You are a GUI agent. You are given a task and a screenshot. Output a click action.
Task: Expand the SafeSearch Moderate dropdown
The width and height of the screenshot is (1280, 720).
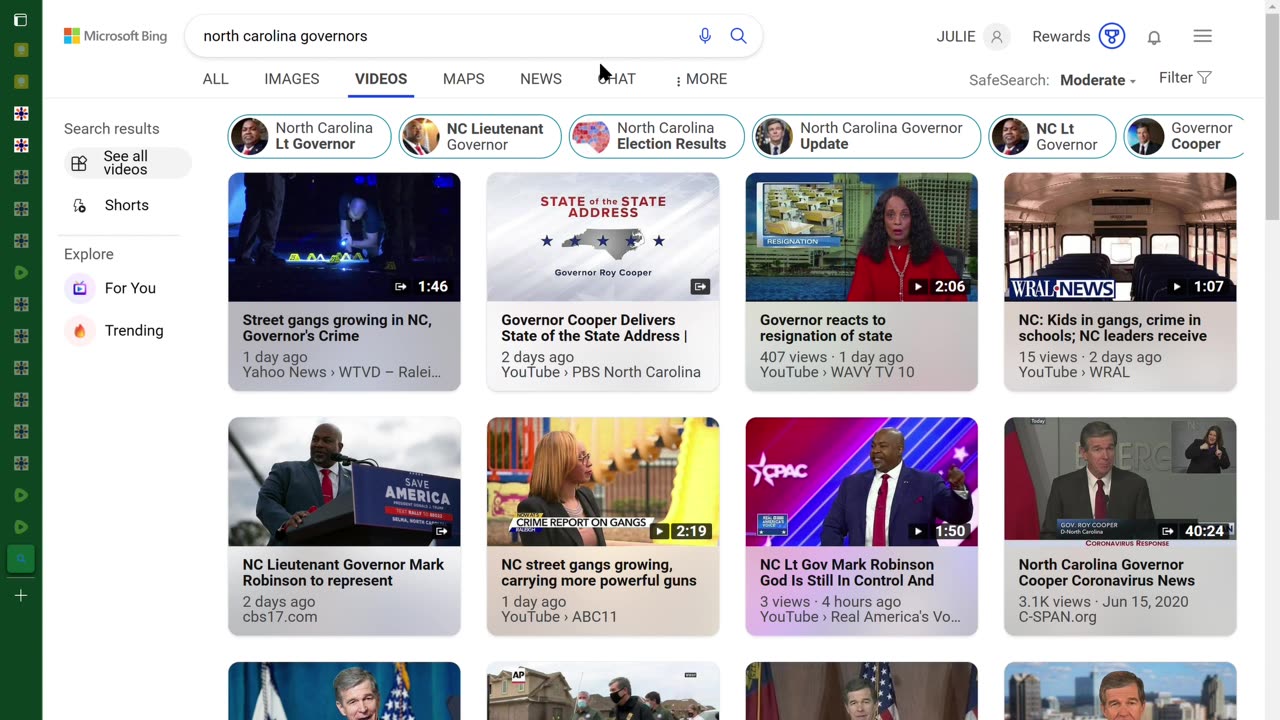coord(1098,80)
